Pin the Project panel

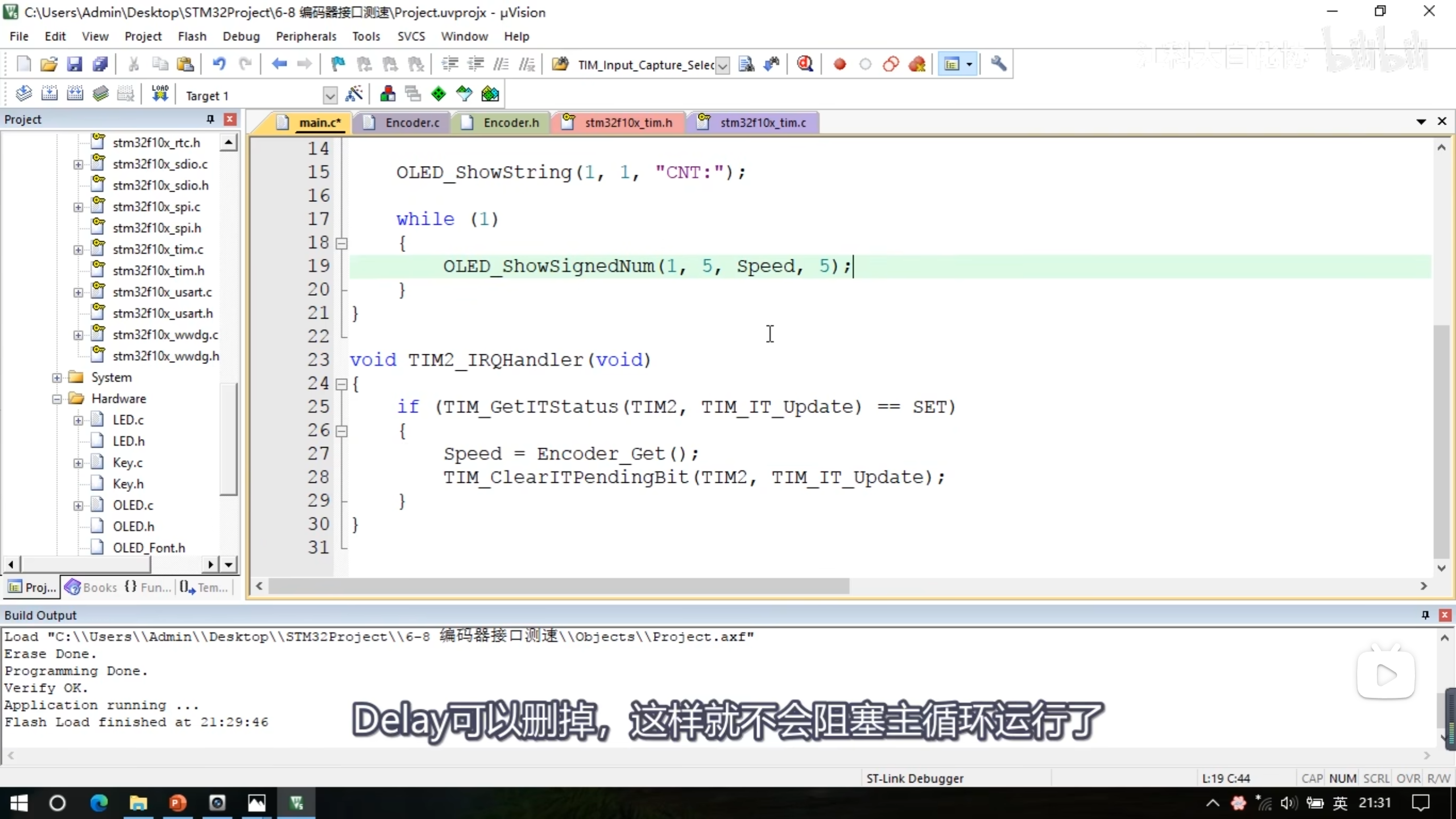coord(210,119)
